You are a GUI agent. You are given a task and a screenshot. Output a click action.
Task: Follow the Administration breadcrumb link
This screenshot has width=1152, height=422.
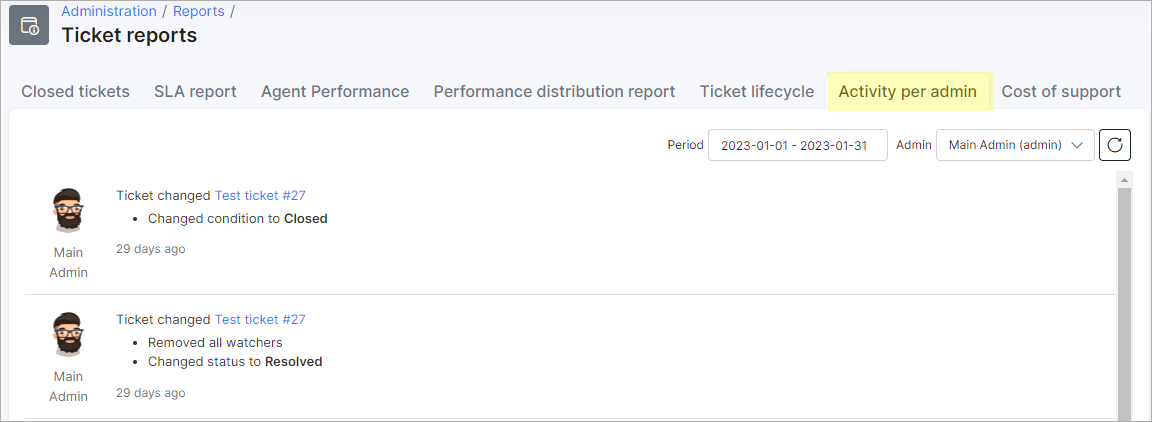point(109,11)
